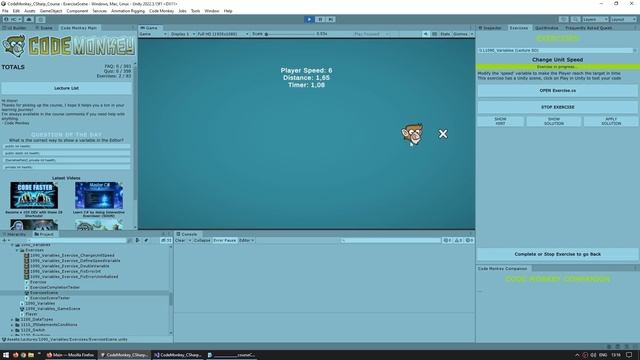Toggle hidden packages visibility count in Project

166,240
